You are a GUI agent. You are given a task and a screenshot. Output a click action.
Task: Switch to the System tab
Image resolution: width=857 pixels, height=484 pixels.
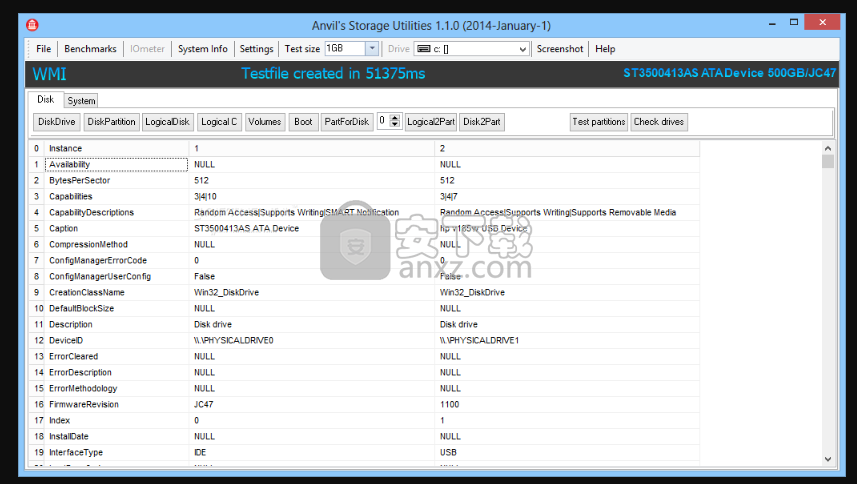tap(81, 101)
